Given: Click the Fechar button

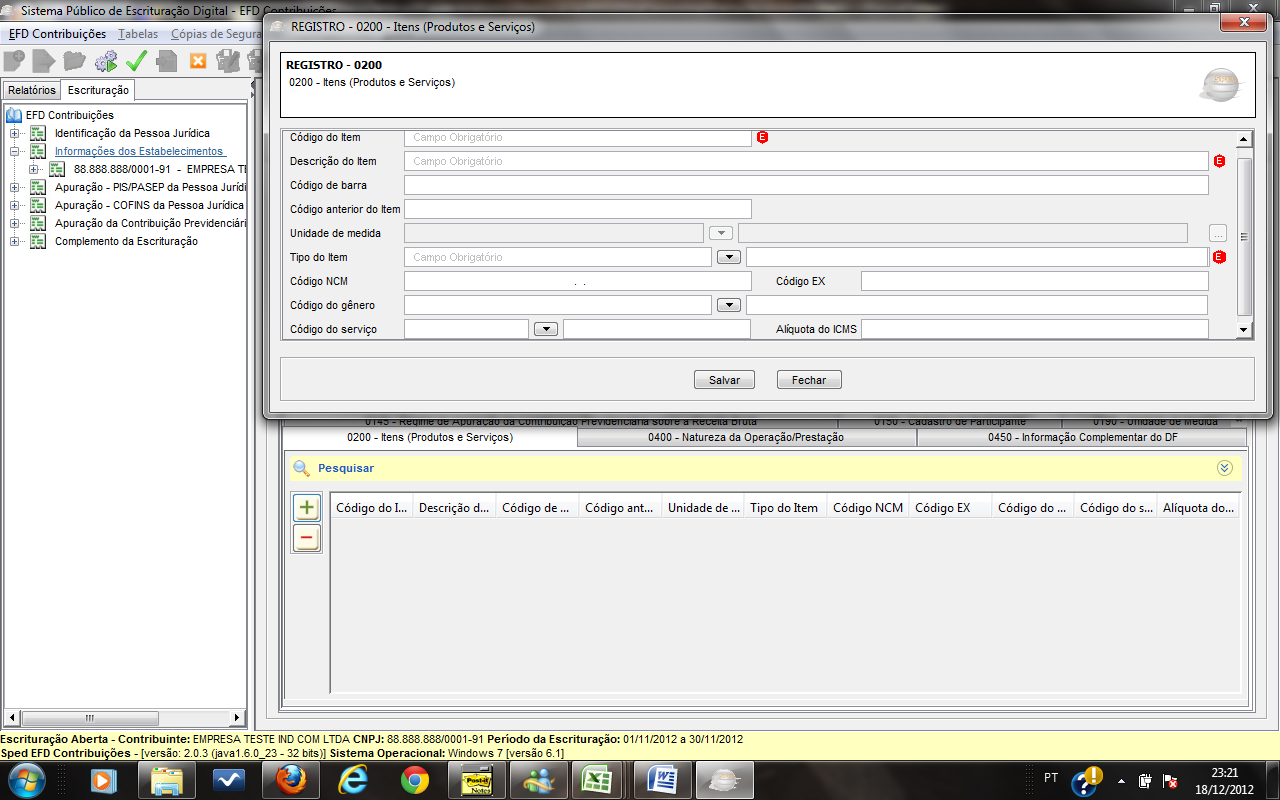Looking at the screenshot, I should click(809, 380).
